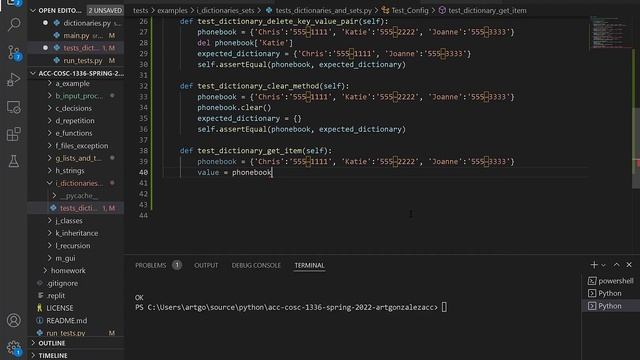
Task: Open the README.md file
Action: (x=76, y=320)
